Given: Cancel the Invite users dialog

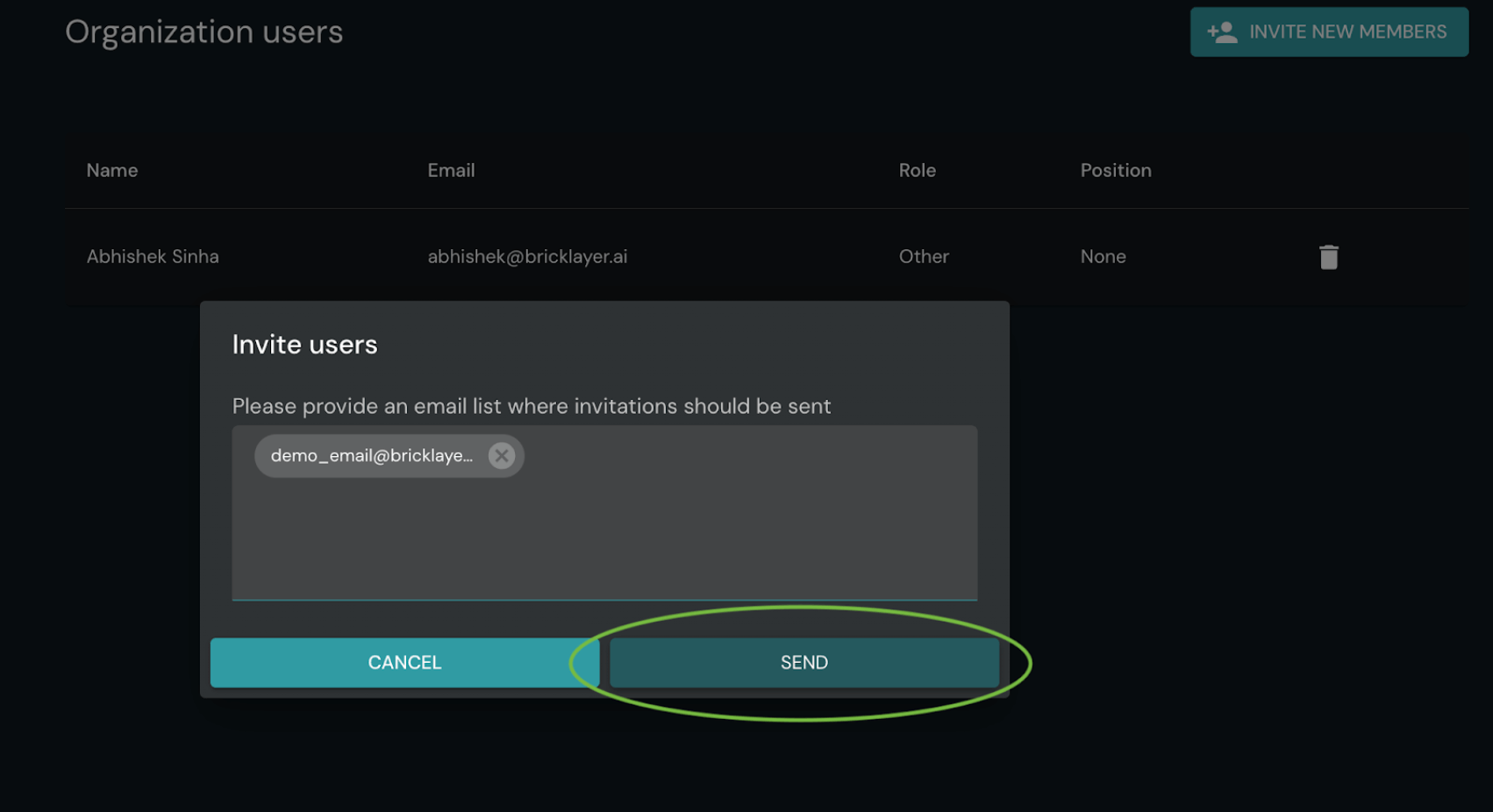Looking at the screenshot, I should [404, 662].
